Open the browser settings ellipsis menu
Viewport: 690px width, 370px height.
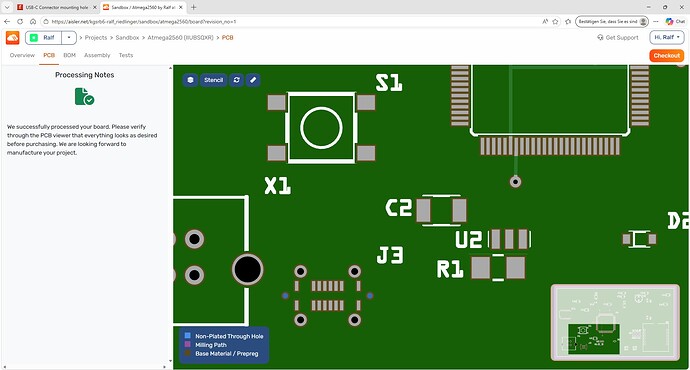[656, 21]
